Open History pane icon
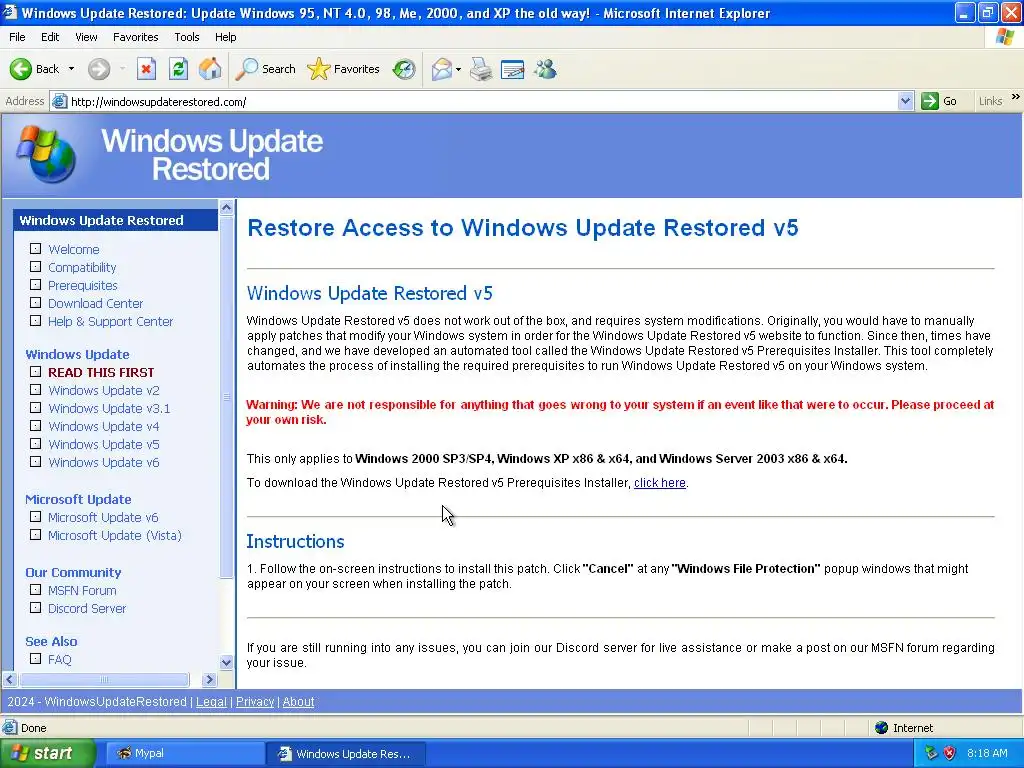This screenshot has height=768, width=1024. click(x=404, y=69)
